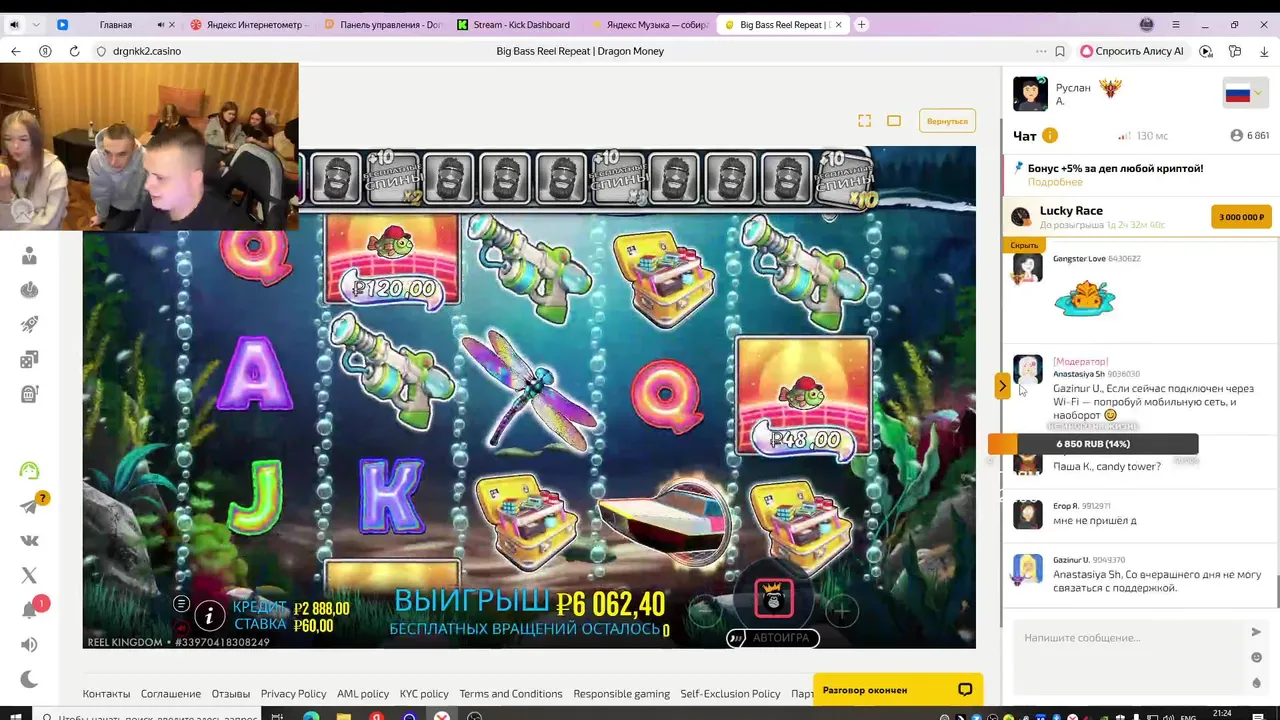
Task: Open green support headset icon
Action: (x=29, y=470)
